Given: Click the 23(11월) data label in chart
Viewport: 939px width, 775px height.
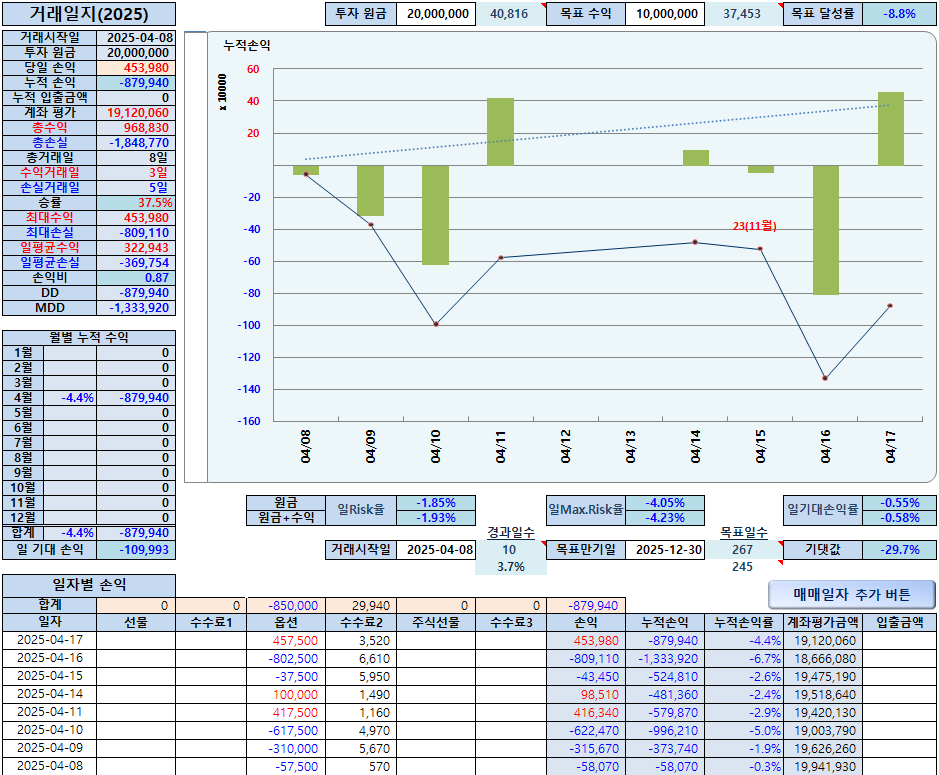Looking at the screenshot, I should click(x=755, y=226).
